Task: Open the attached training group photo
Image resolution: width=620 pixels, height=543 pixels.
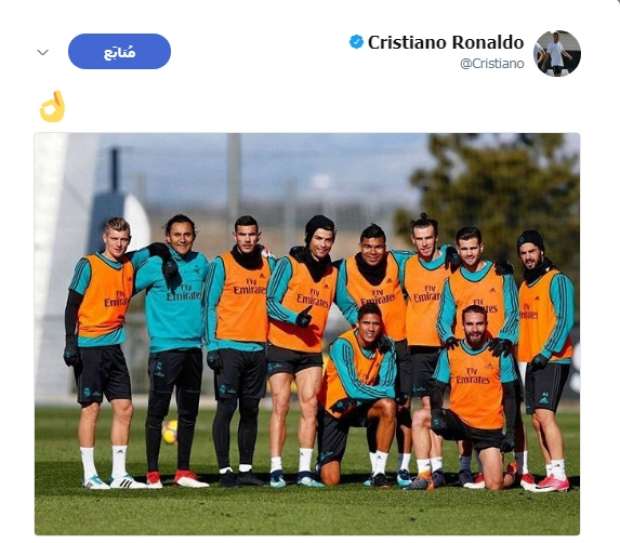Action: click(307, 334)
